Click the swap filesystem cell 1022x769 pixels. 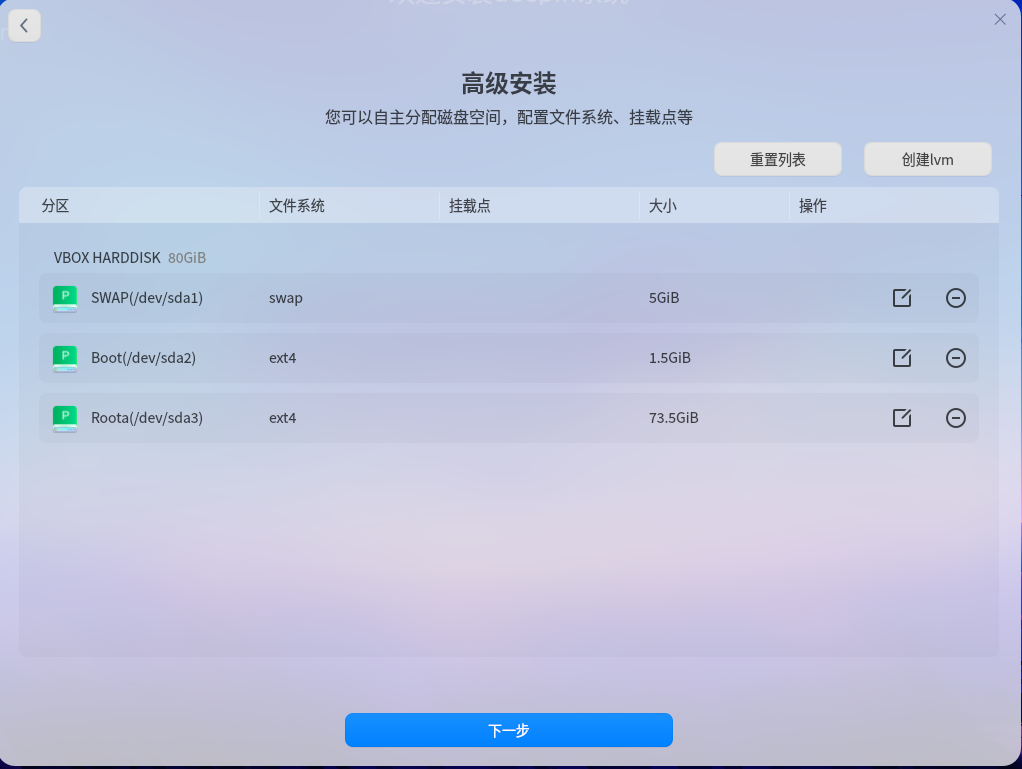pos(285,298)
